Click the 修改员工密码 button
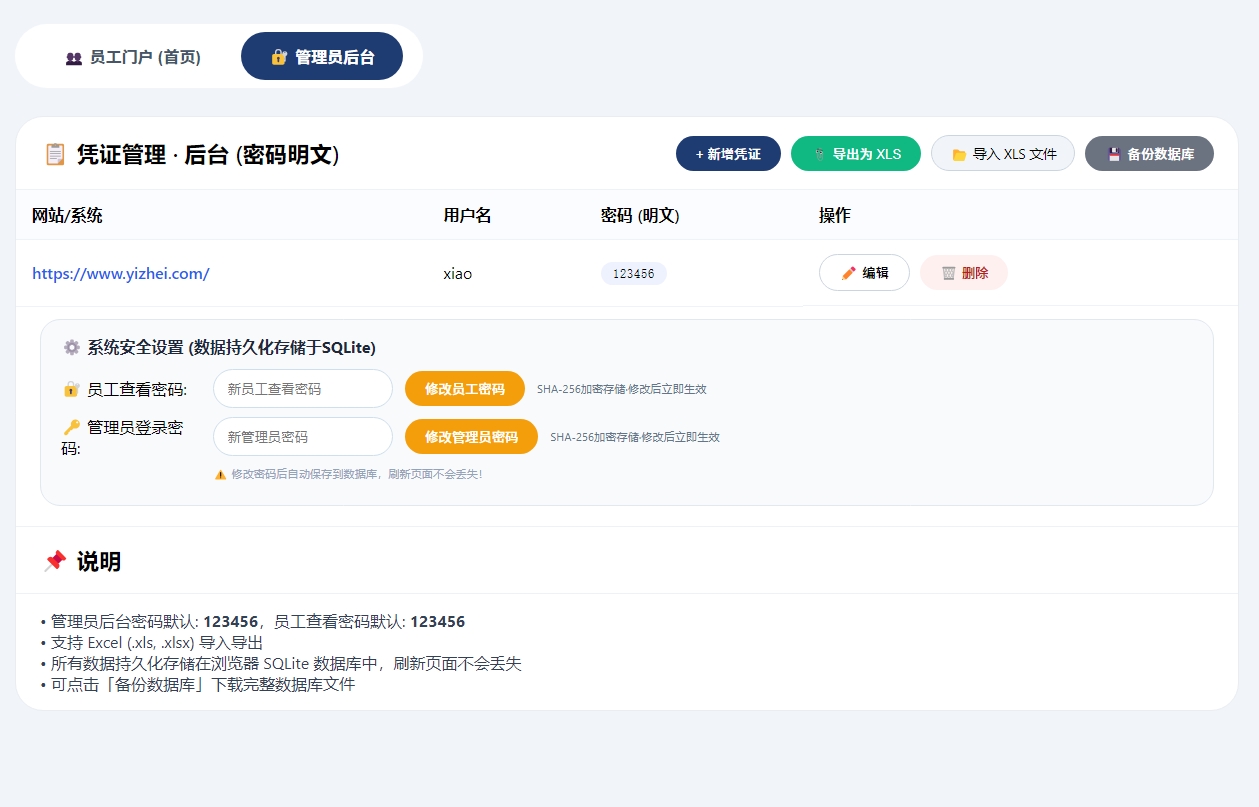Image resolution: width=1259 pixels, height=807 pixels. click(465, 389)
